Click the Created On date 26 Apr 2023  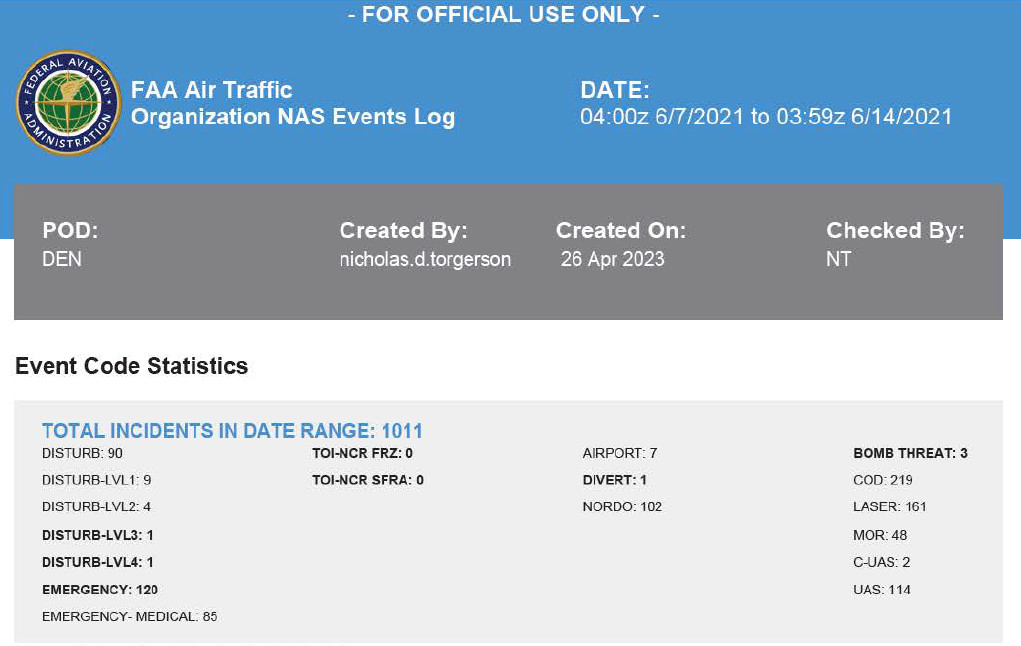click(x=612, y=260)
